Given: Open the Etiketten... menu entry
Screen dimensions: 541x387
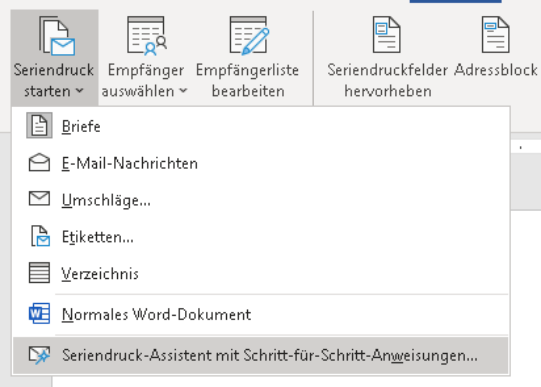Looking at the screenshot, I should 261,236.
